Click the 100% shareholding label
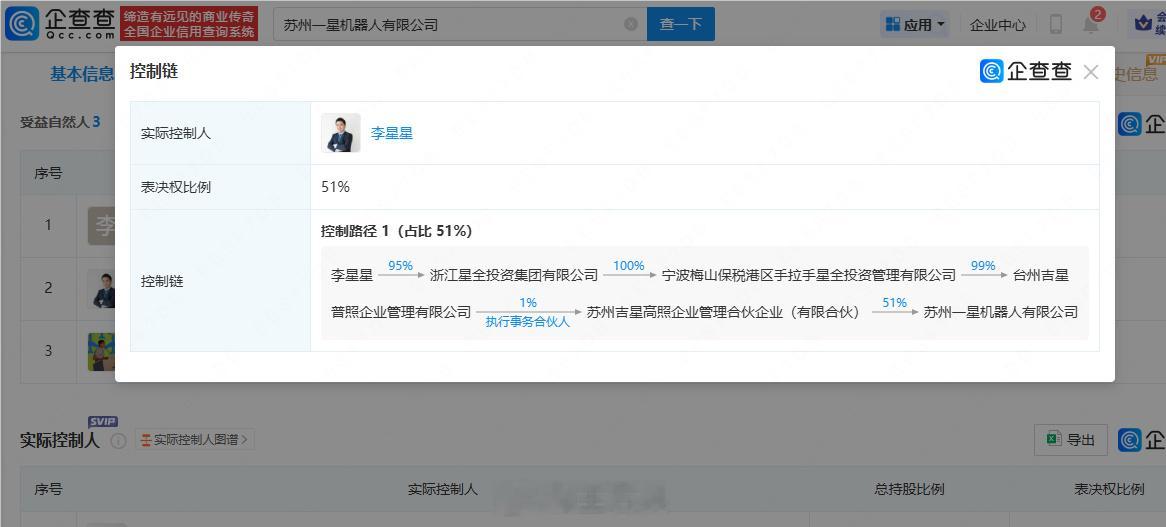The width and height of the screenshot is (1166, 527). (628, 265)
